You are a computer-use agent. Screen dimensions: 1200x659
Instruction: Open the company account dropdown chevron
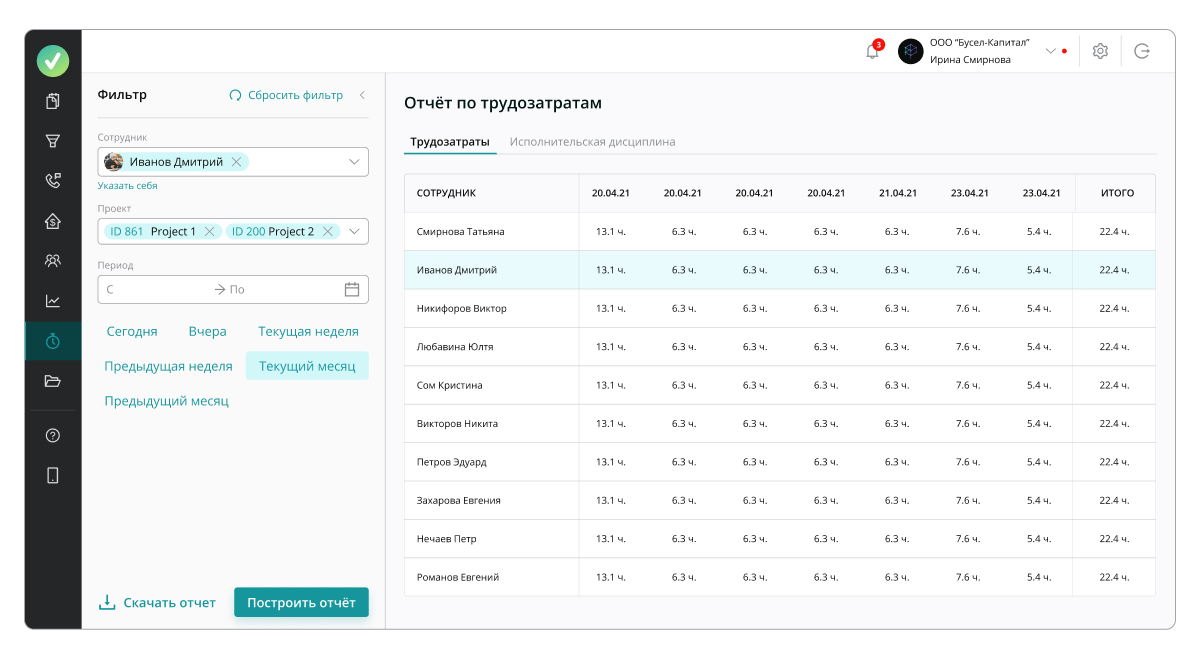(x=1050, y=51)
